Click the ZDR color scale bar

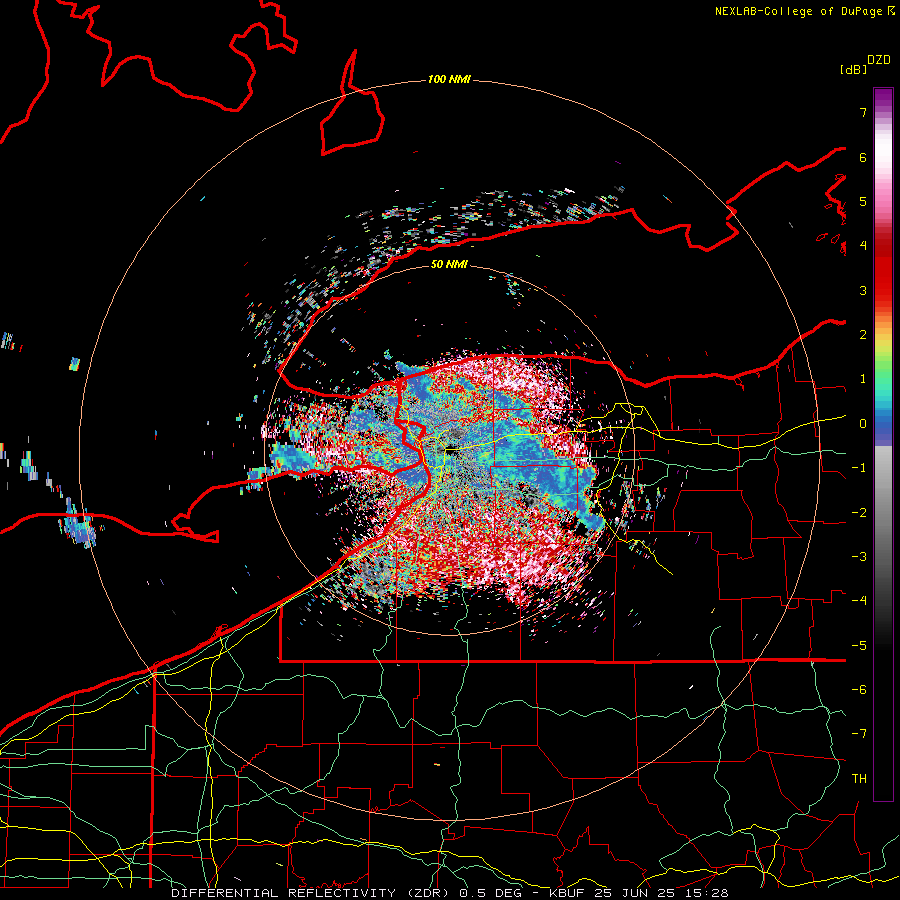pyautogui.click(x=883, y=444)
